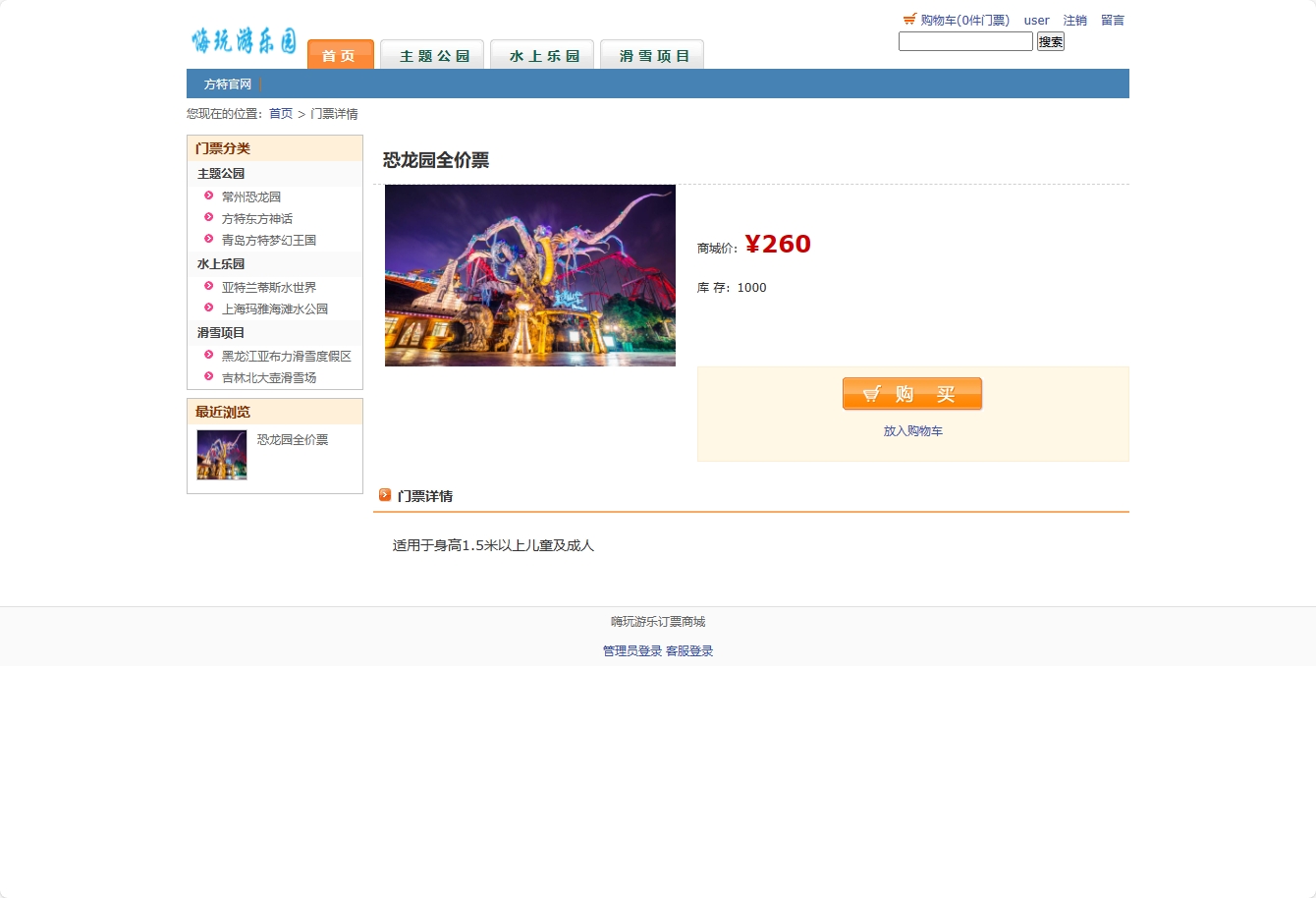Viewport: 1316px width, 898px height.
Task: Click the red arrow bullet beside 常州恐龙园
Action: click(x=207, y=196)
